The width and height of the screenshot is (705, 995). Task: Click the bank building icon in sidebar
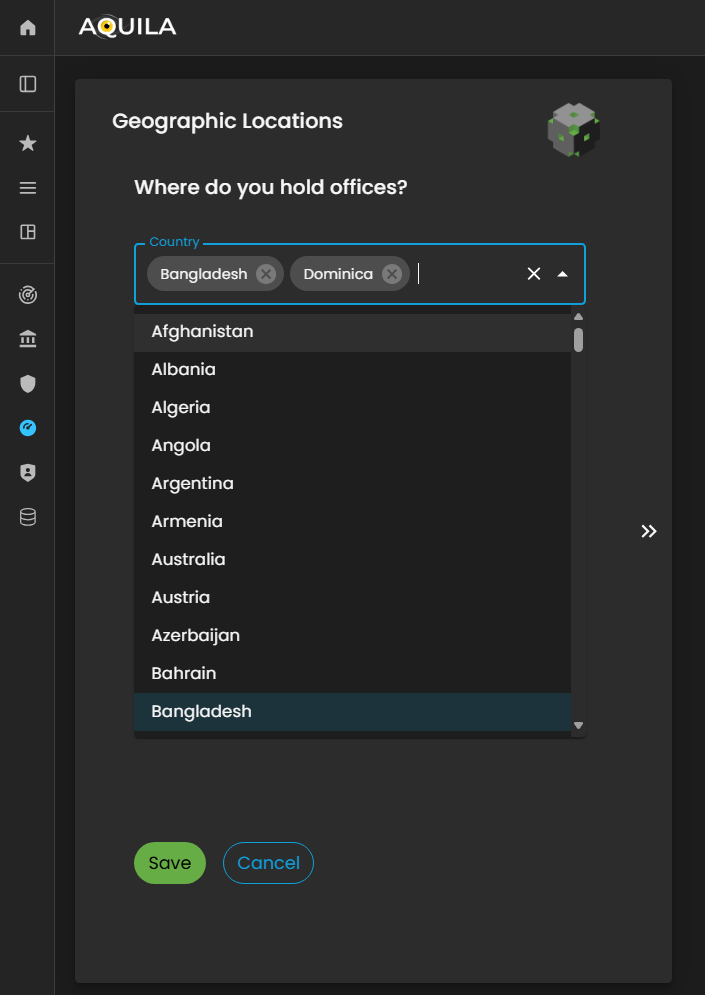(28, 340)
